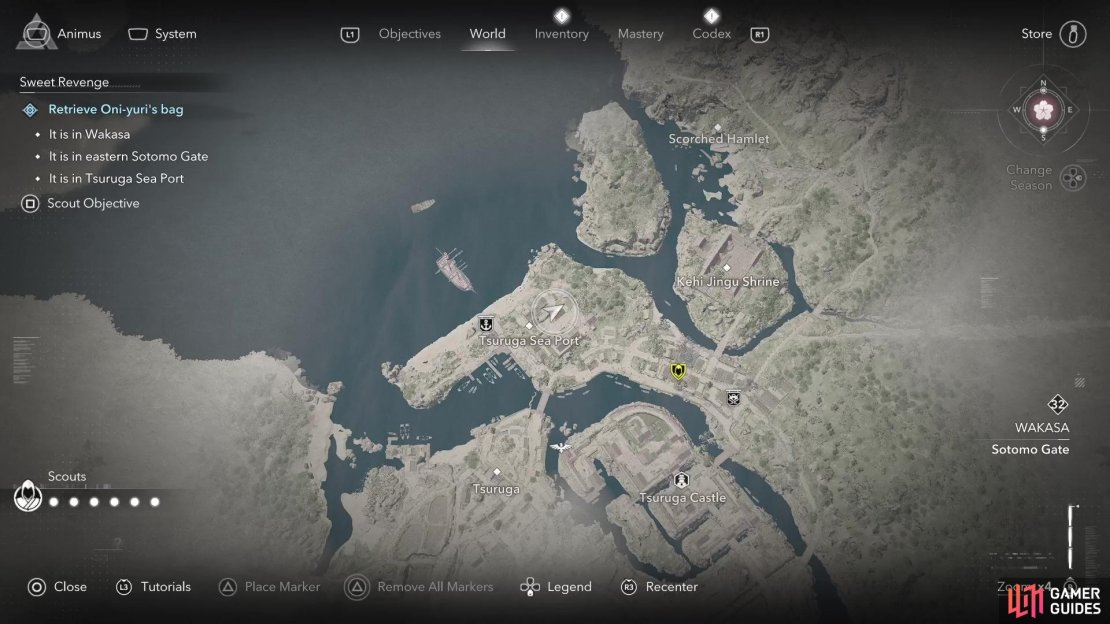Click the Tsuruga Sea Port map label

[529, 341]
